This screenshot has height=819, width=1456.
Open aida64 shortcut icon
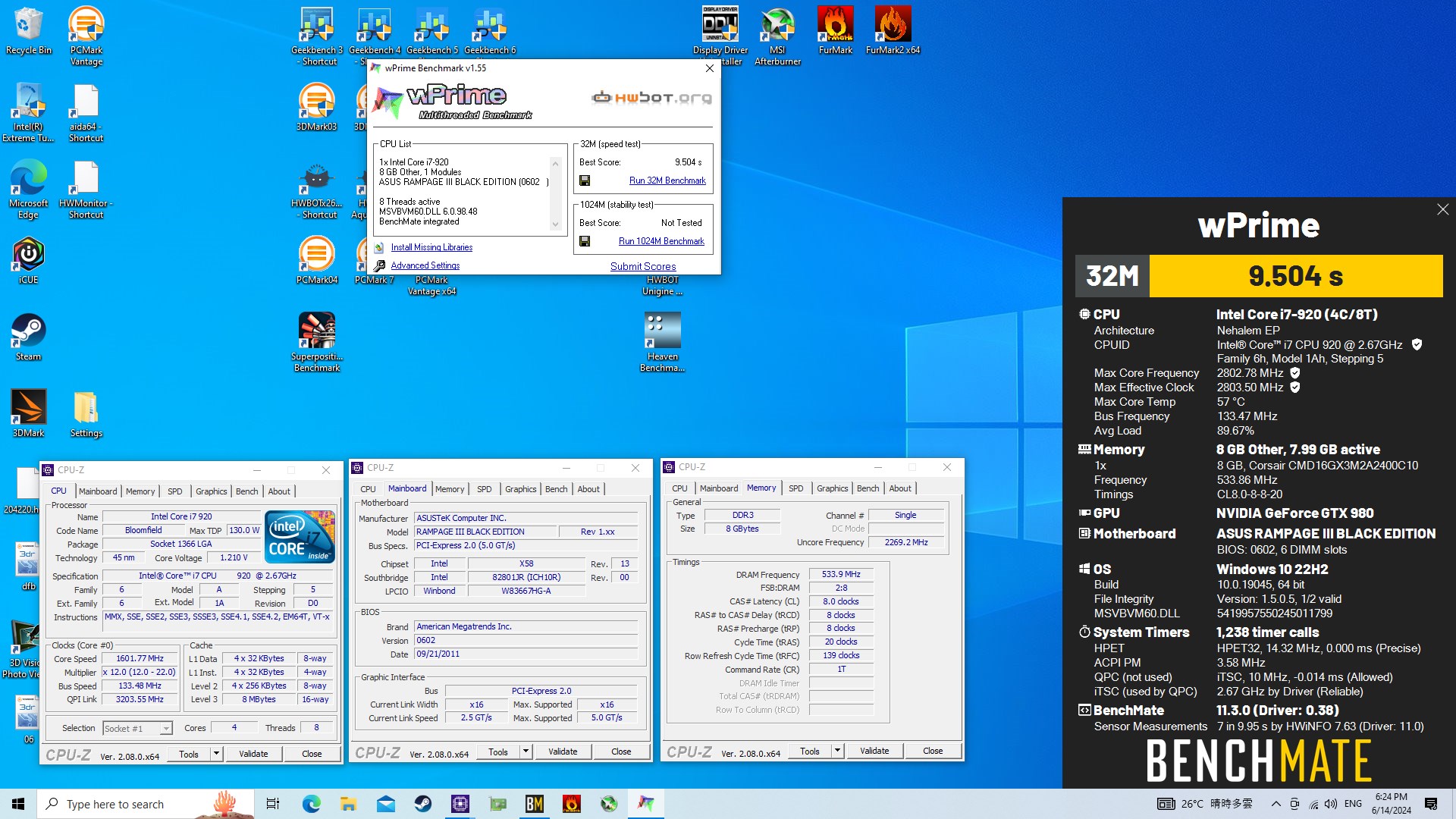pyautogui.click(x=86, y=112)
